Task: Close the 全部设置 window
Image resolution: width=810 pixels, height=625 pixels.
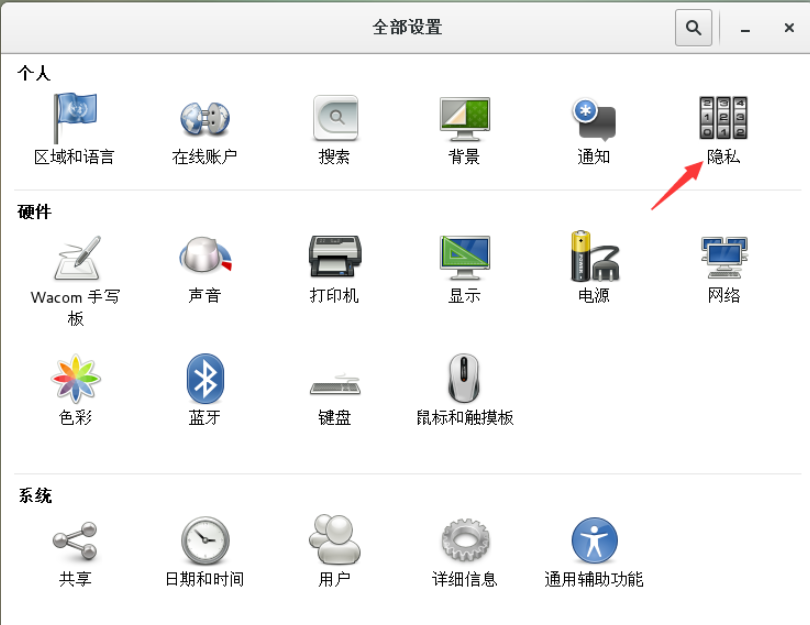Action: point(789,28)
